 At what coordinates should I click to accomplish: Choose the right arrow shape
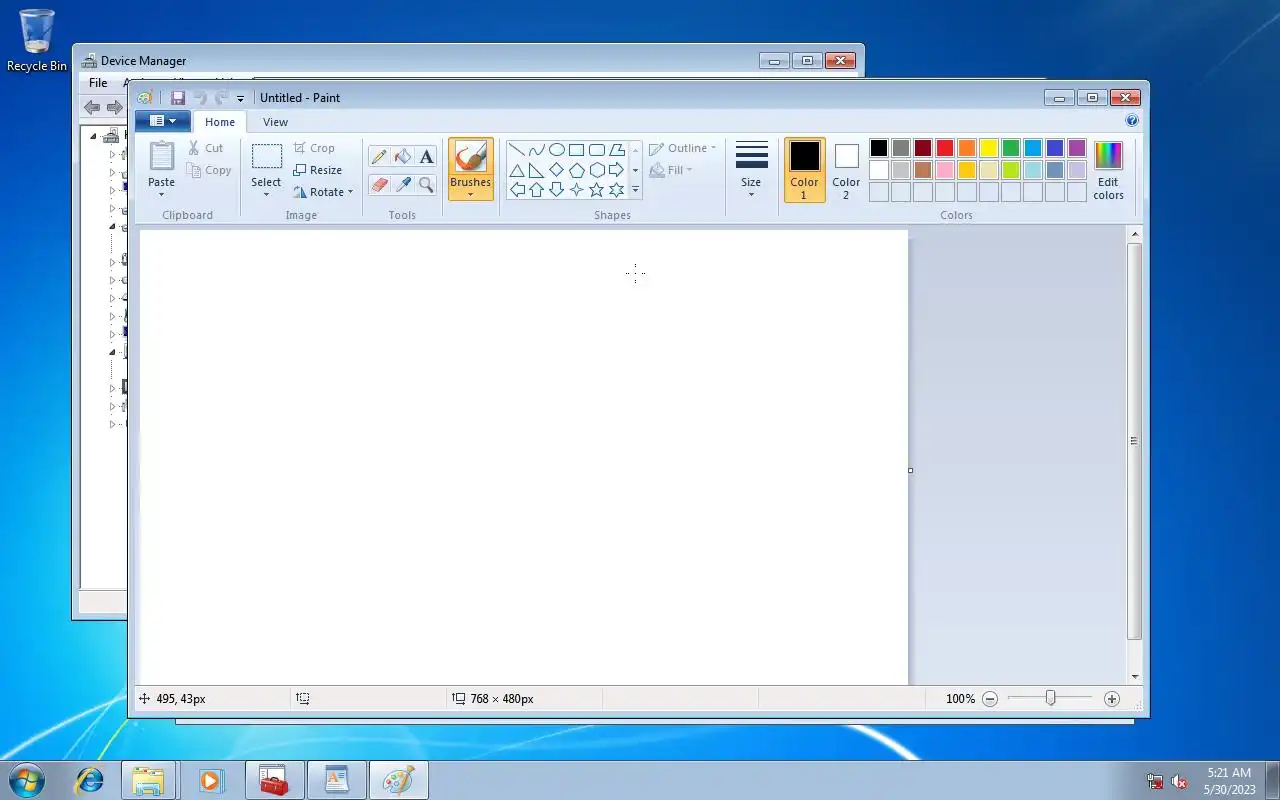coord(616,170)
